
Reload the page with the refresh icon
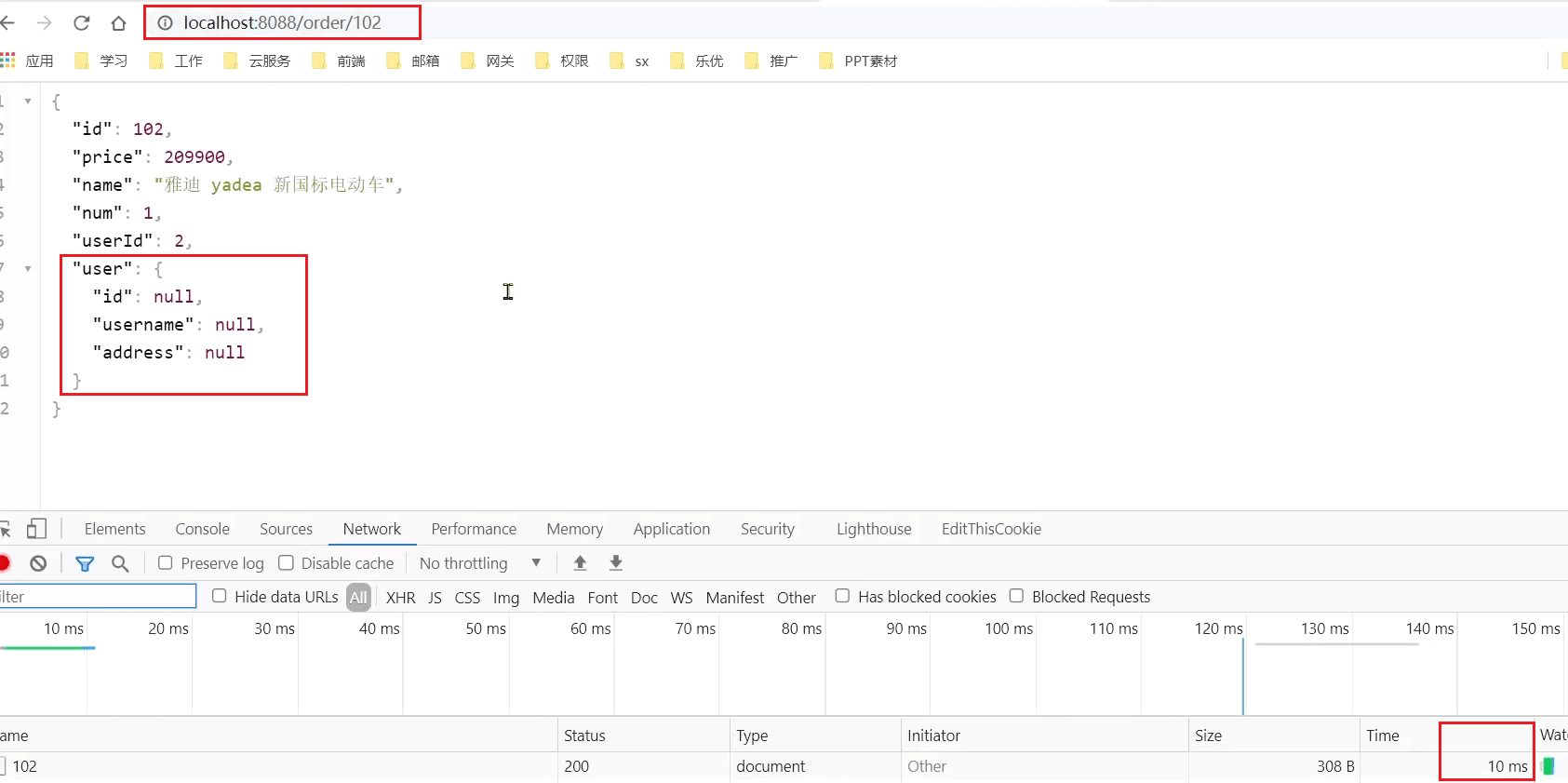point(82,23)
